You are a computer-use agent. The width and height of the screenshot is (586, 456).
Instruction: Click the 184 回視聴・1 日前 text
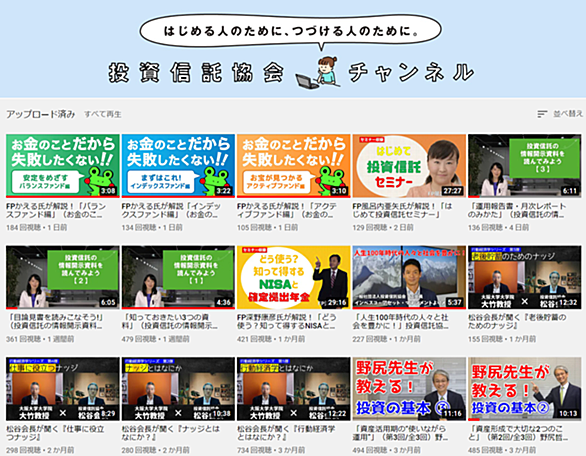click(x=37, y=227)
